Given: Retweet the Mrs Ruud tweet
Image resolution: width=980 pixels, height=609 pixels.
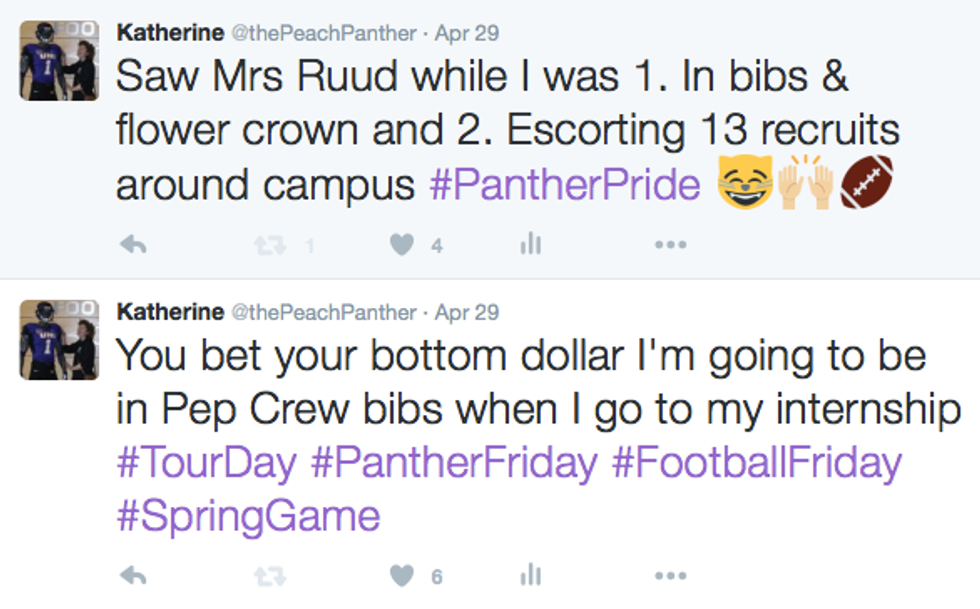Looking at the screenshot, I should click(265, 244).
